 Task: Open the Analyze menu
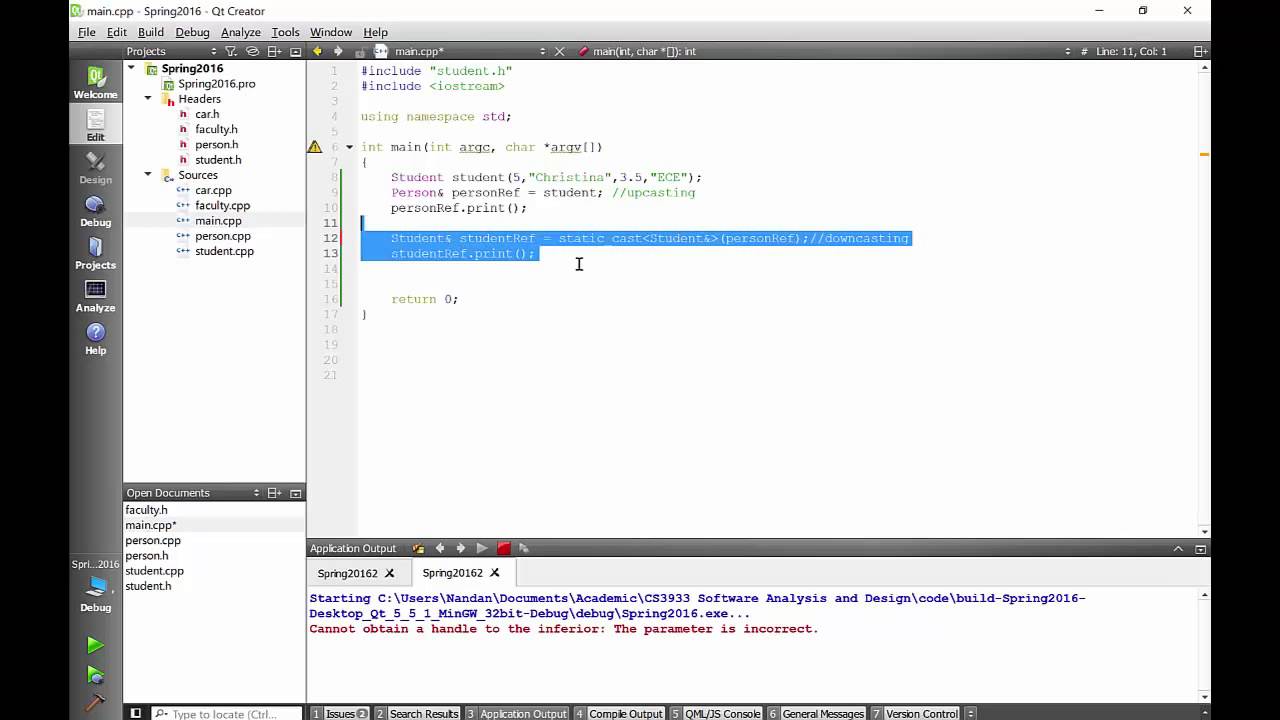(x=241, y=32)
